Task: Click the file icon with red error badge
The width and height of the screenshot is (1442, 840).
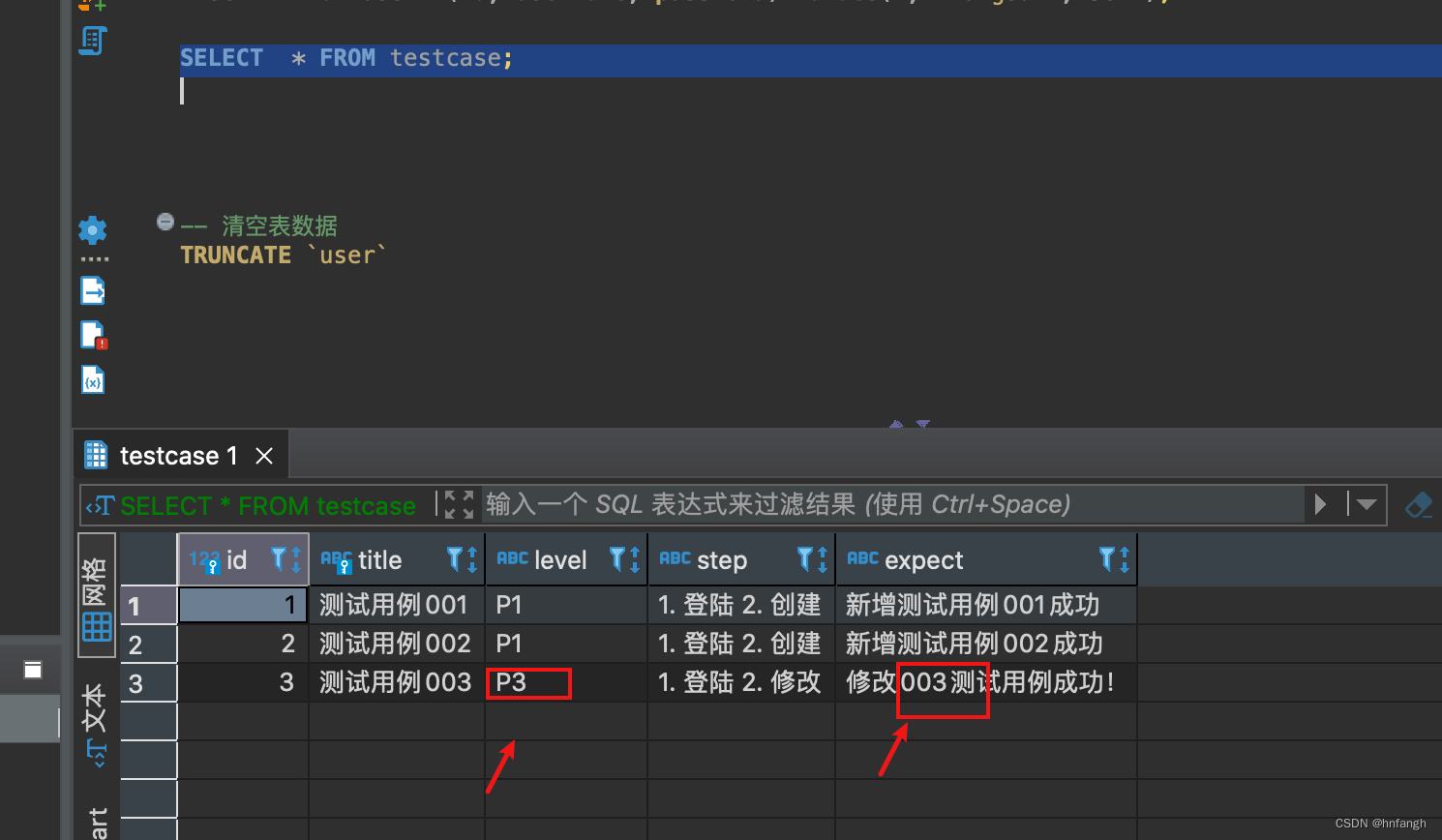Action: pos(93,335)
